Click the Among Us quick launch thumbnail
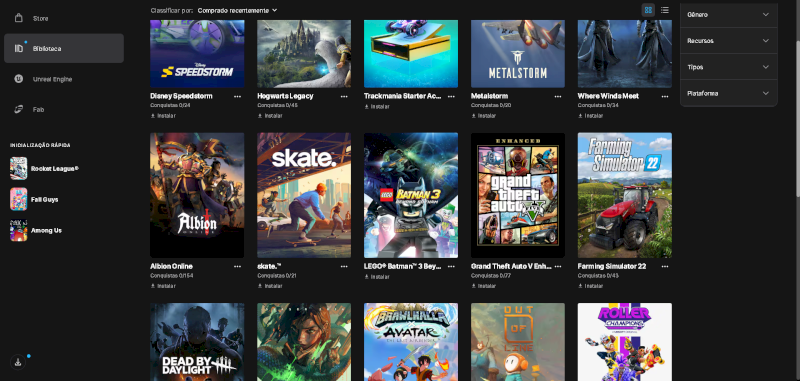Viewport: 800px width, 381px height. (x=18, y=230)
